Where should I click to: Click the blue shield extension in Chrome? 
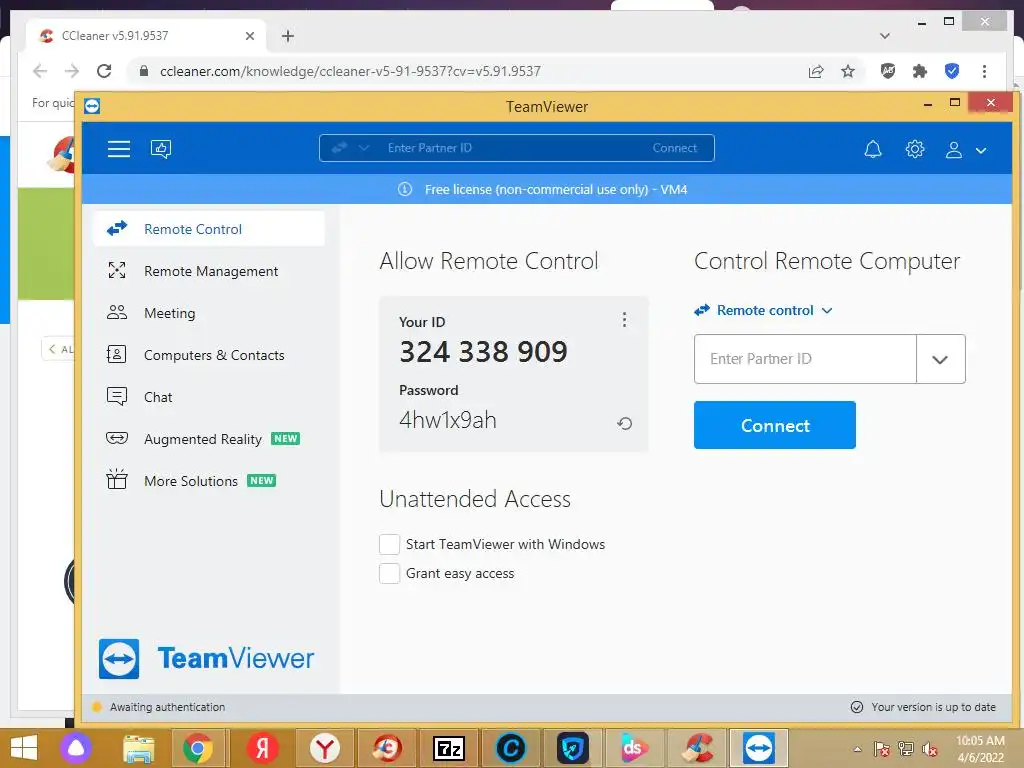click(952, 71)
